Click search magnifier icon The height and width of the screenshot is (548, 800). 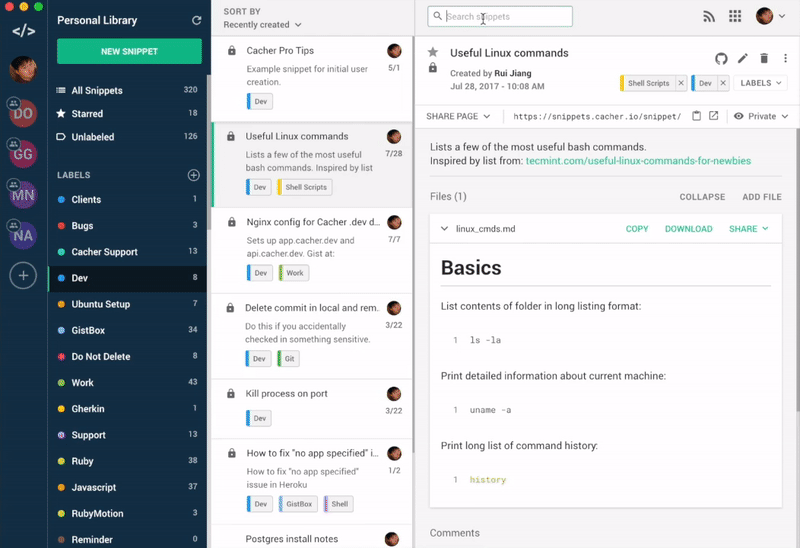(x=437, y=16)
